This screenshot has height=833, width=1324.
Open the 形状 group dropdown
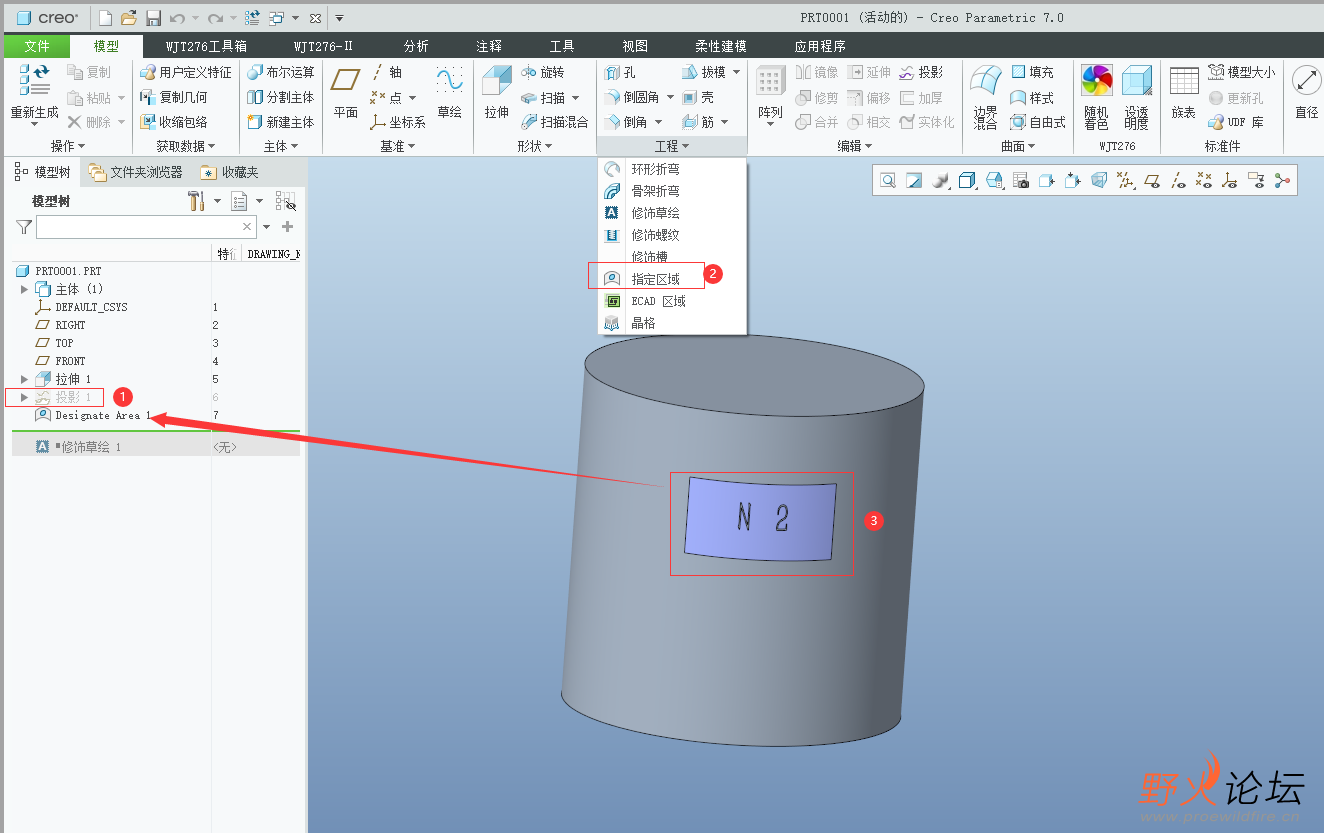click(x=535, y=146)
